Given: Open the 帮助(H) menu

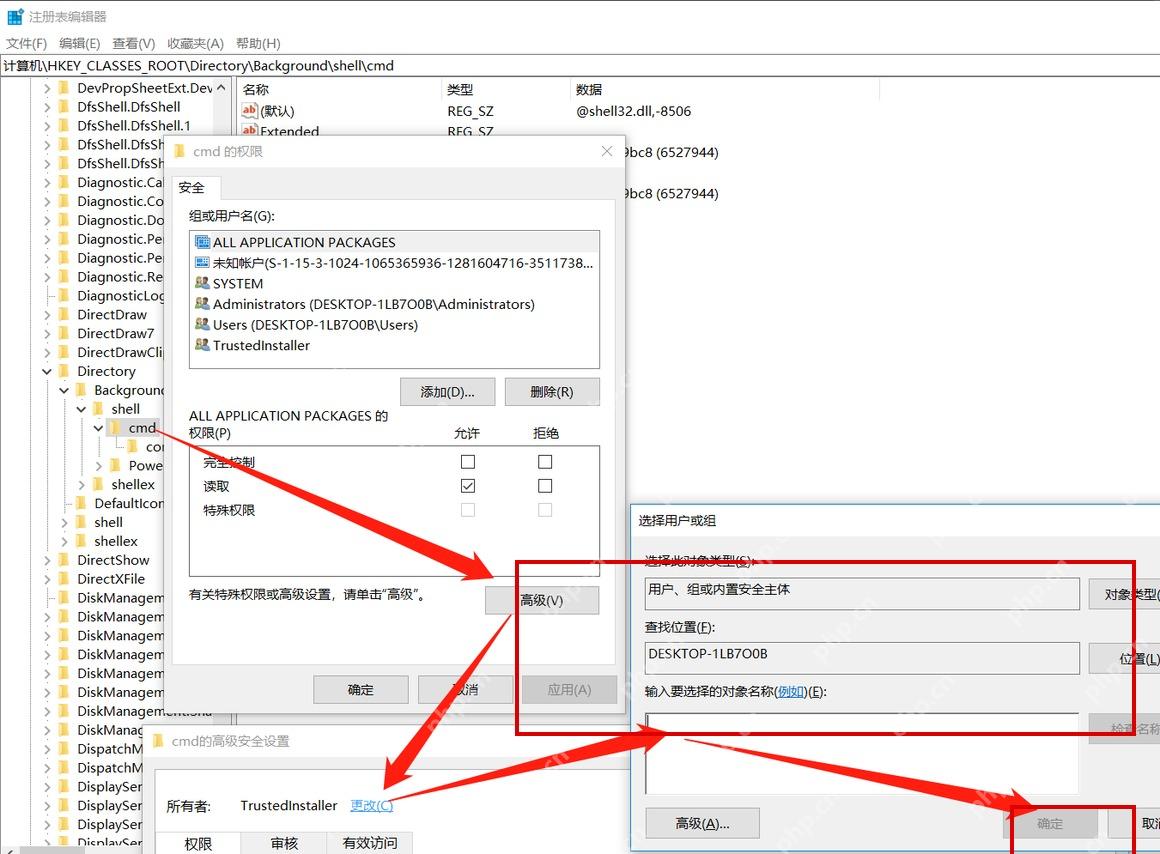Looking at the screenshot, I should pyautogui.click(x=258, y=43).
